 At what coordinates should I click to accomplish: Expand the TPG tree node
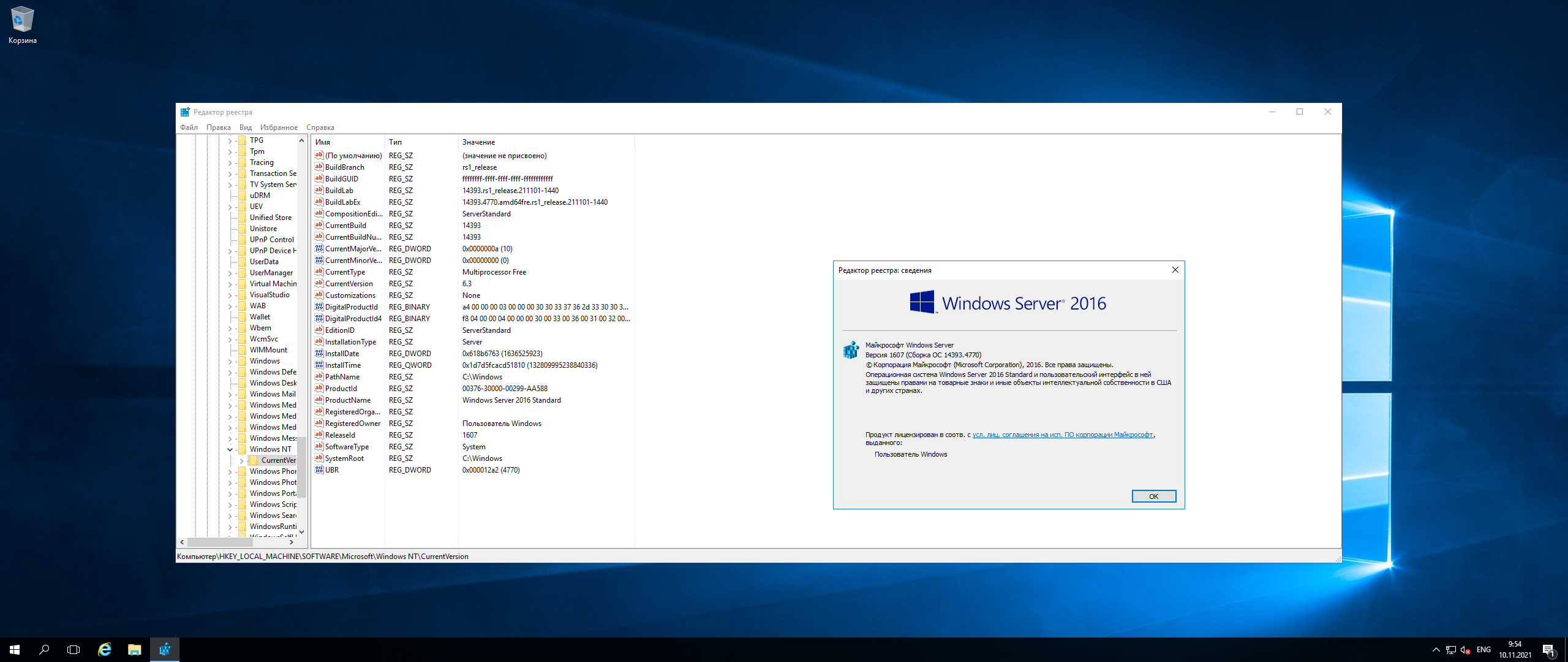tap(230, 141)
